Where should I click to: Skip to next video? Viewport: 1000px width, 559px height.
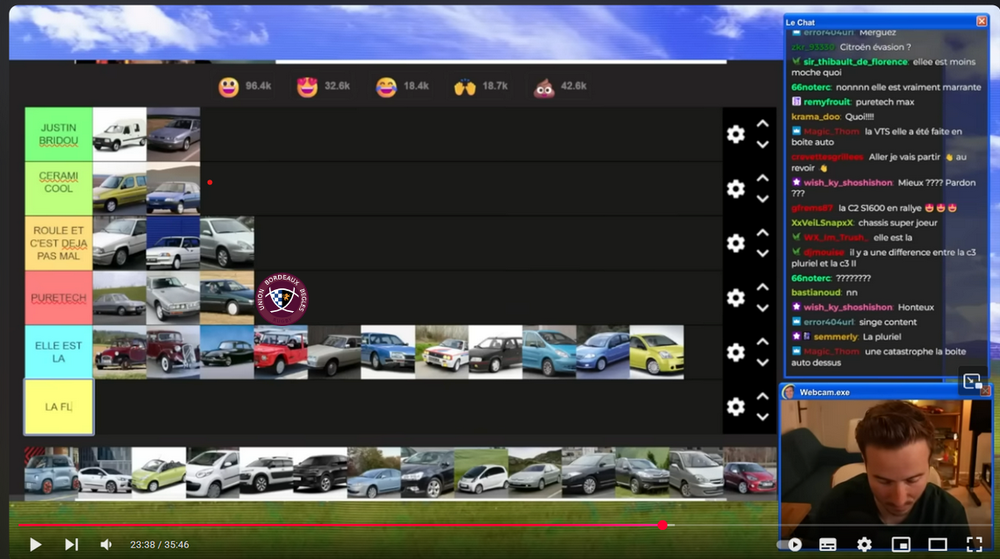tap(71, 544)
